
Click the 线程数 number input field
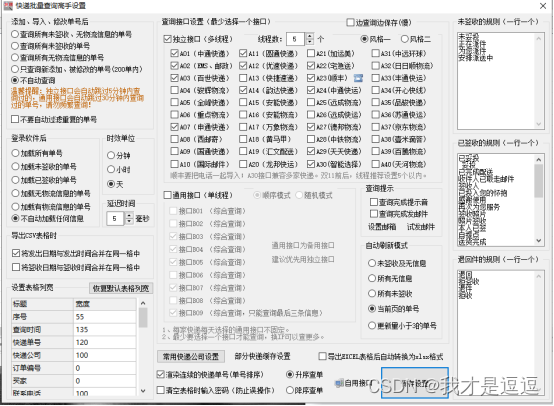[x=295, y=39]
